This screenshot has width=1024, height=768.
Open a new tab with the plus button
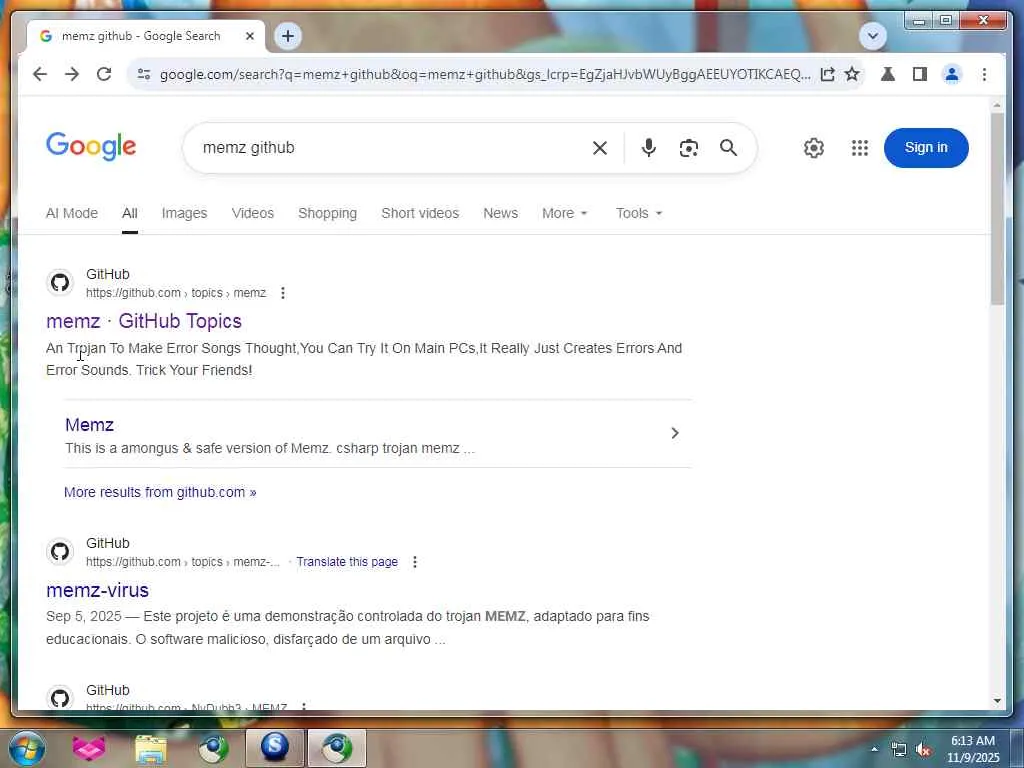point(288,36)
